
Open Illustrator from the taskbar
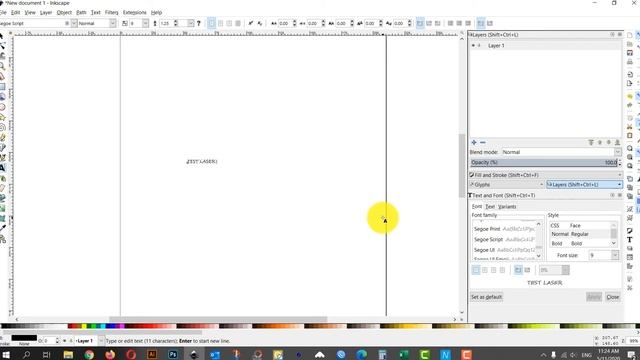[152, 354]
